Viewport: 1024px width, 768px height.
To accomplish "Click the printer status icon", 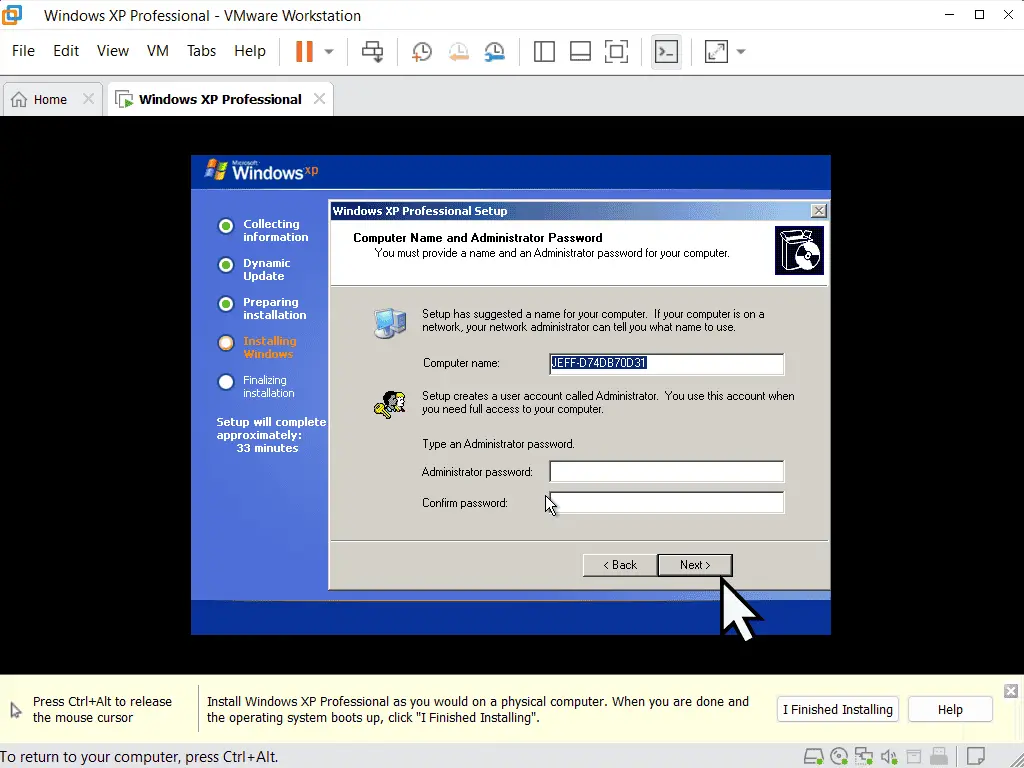I will [914, 756].
